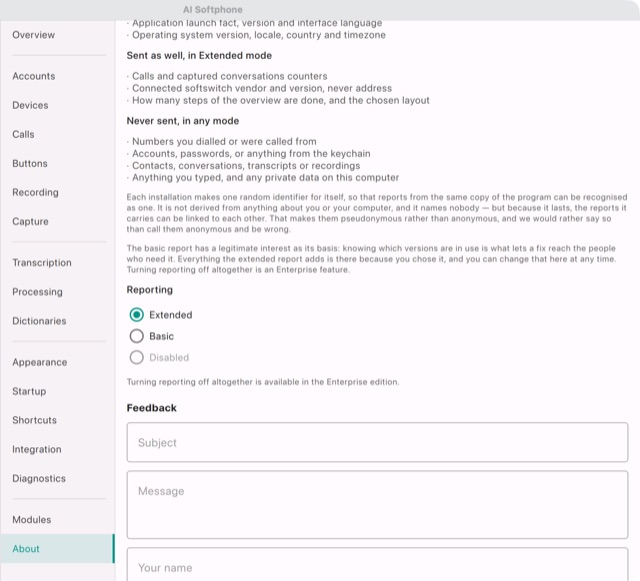Click the Enterprise edition note below Disabled
640x581 pixels.
pos(263,382)
